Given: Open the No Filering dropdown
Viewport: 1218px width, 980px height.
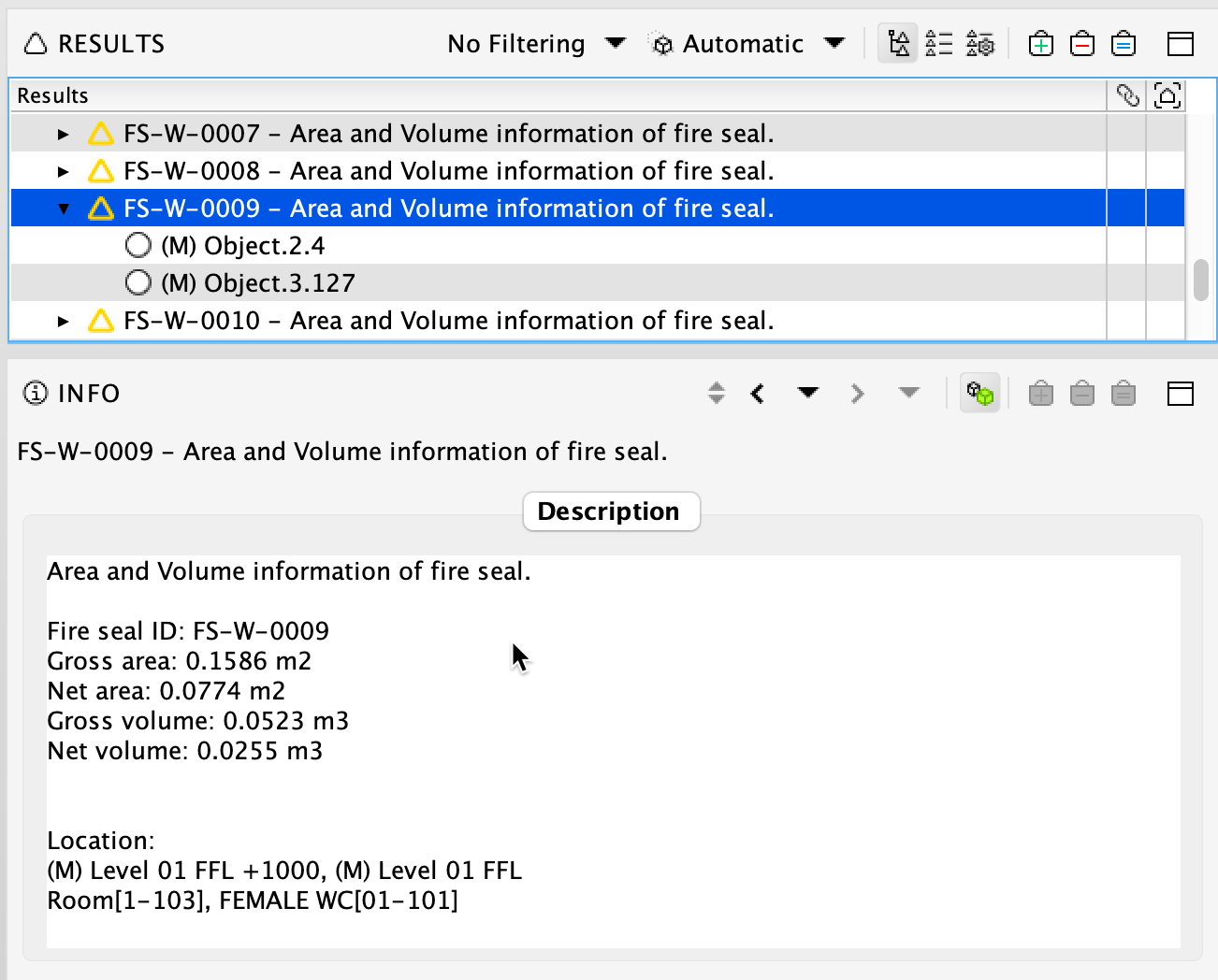Looking at the screenshot, I should tap(536, 44).
